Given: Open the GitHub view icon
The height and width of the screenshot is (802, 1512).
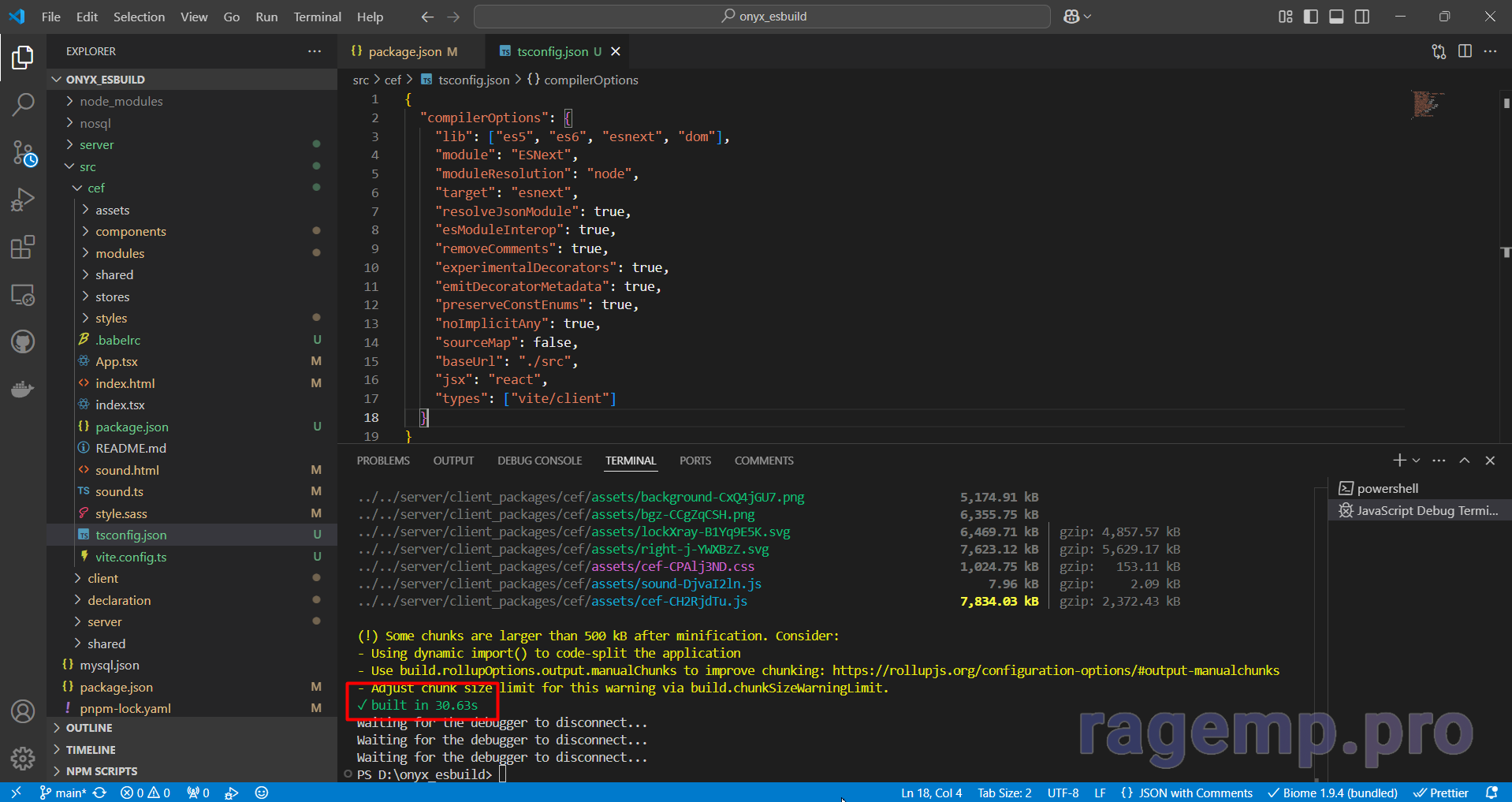Looking at the screenshot, I should tap(23, 341).
